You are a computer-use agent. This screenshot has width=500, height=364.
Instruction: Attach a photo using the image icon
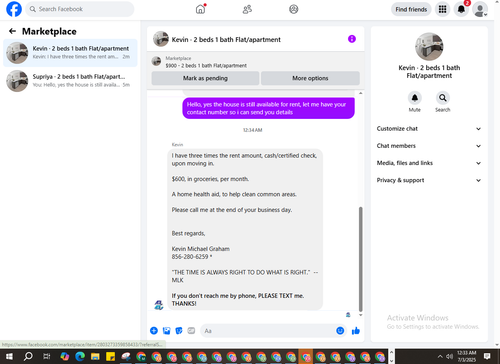[166, 331]
